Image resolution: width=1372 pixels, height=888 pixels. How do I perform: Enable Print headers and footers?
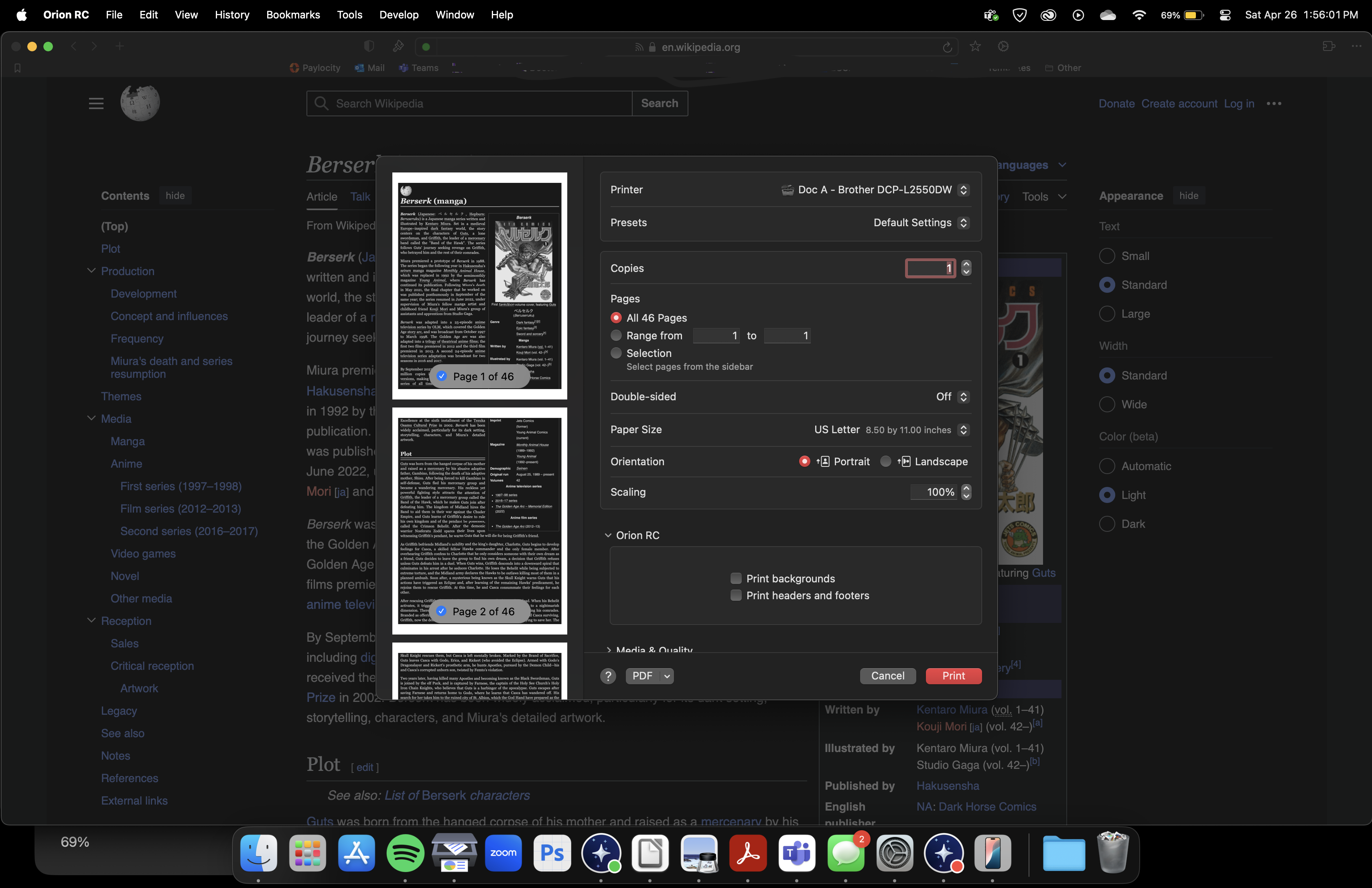(736, 595)
